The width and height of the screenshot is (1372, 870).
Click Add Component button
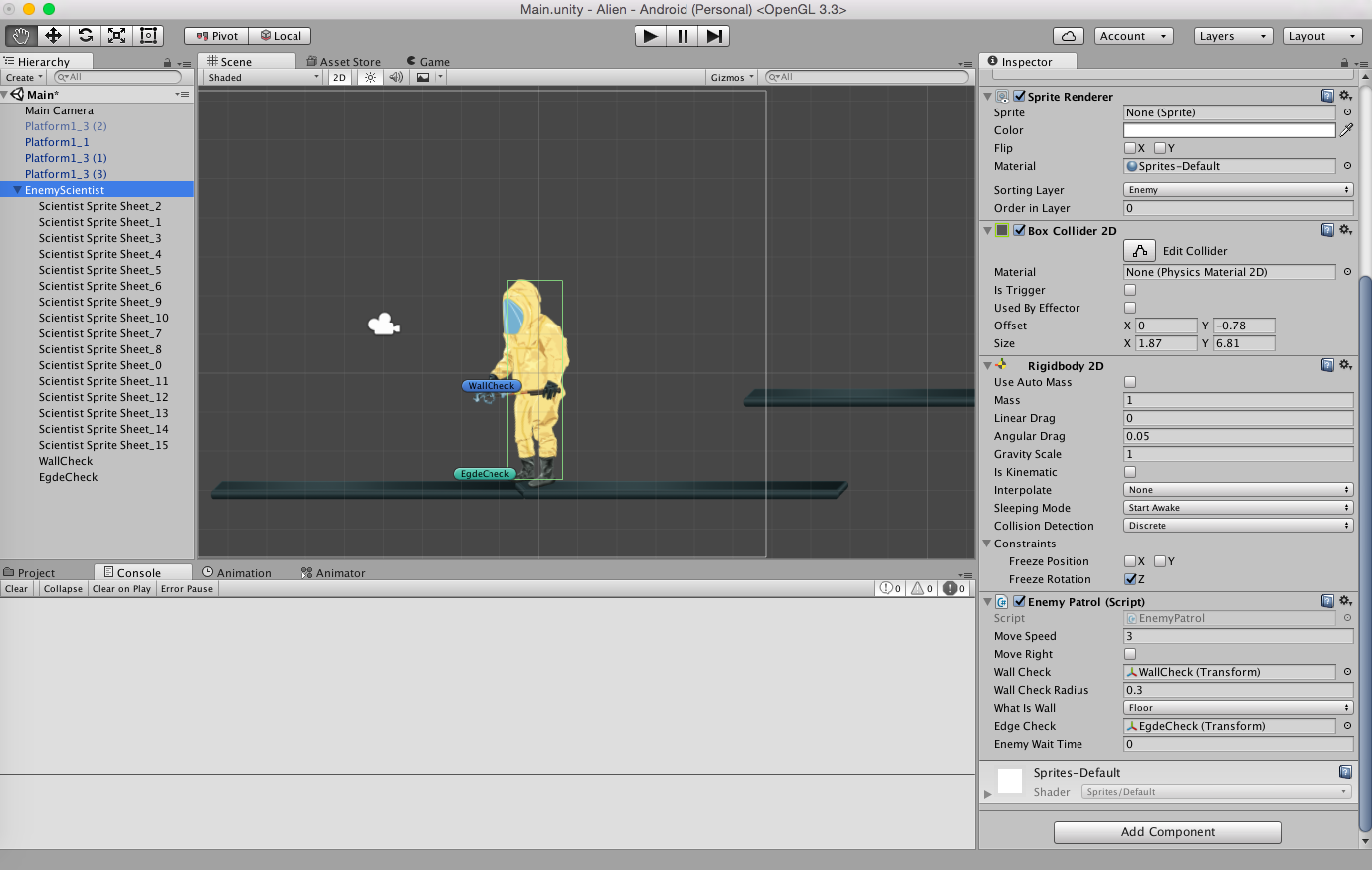[1168, 832]
